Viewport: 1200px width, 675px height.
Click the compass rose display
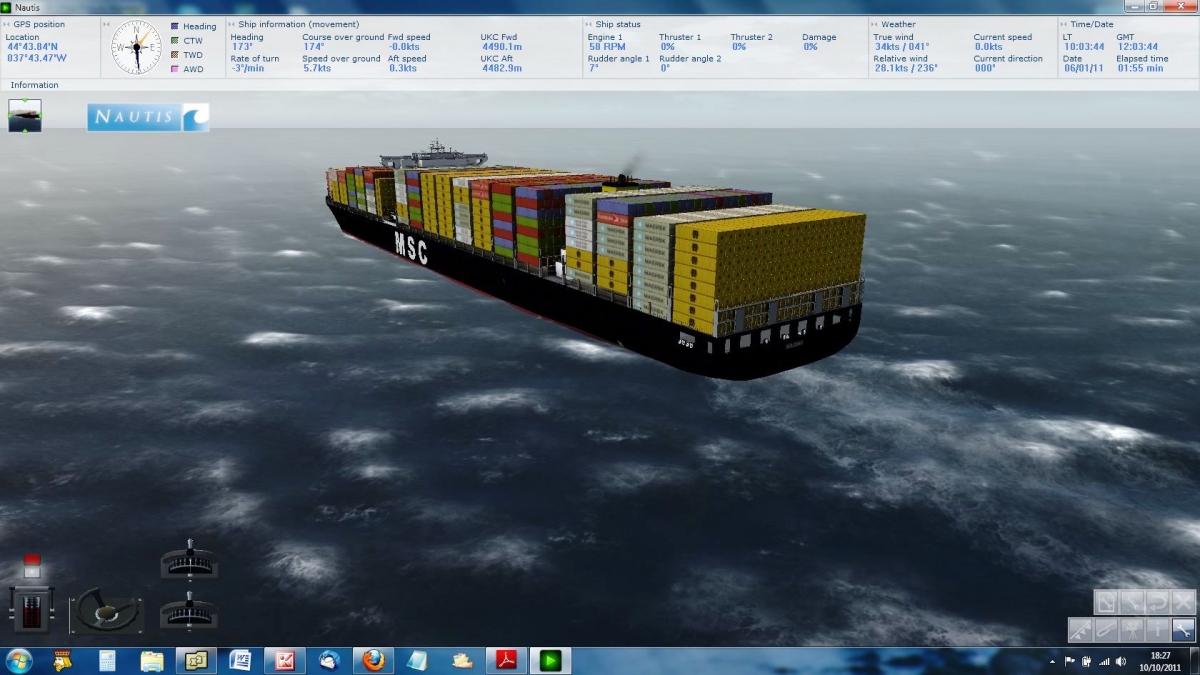(x=136, y=48)
